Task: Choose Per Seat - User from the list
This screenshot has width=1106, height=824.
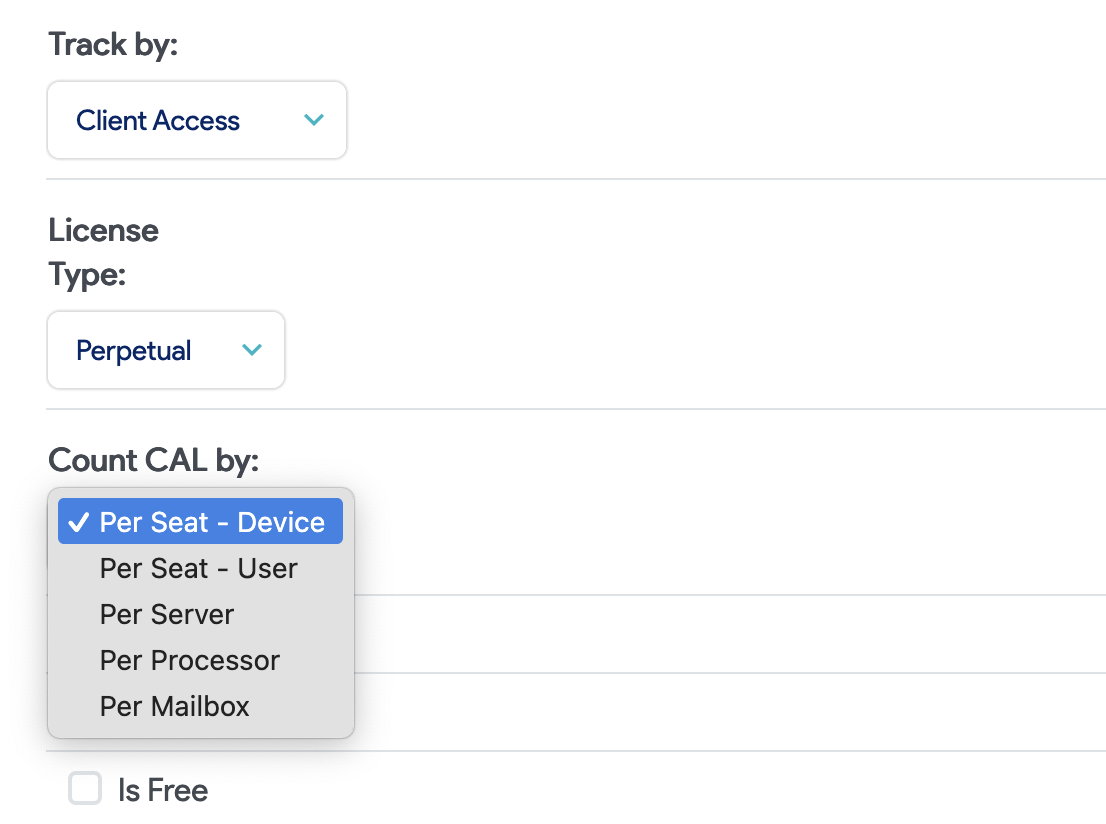Action: coord(198,568)
